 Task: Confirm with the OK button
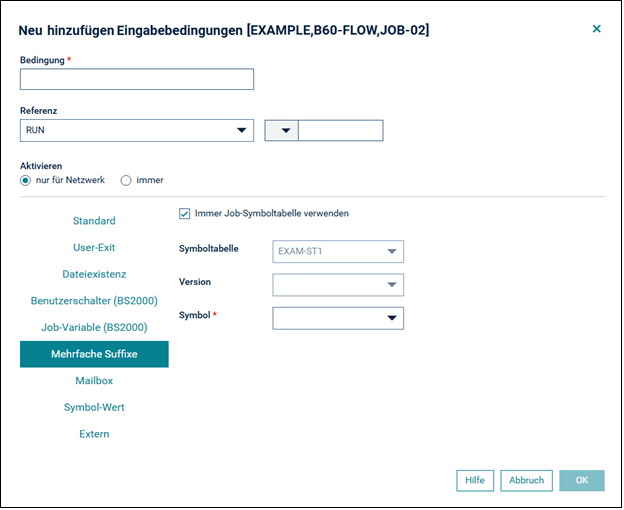(x=582, y=481)
